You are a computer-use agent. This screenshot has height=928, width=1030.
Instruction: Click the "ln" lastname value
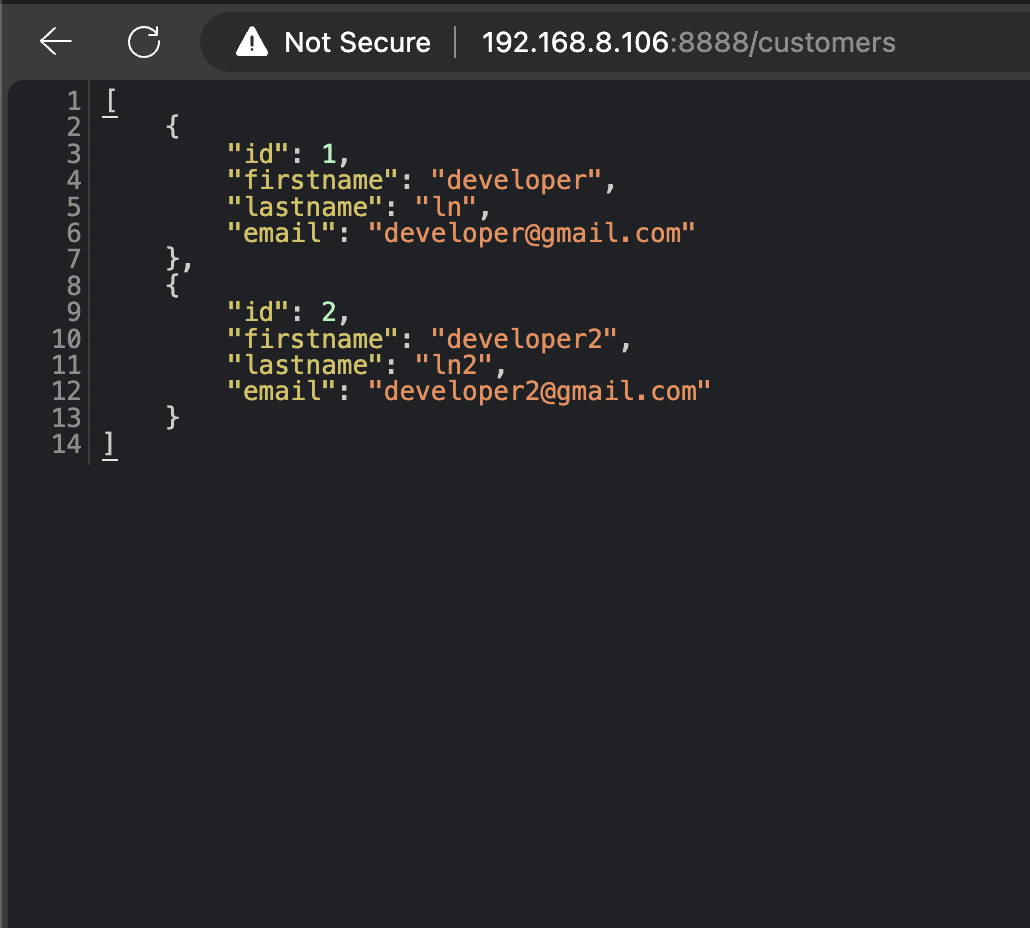click(446, 207)
